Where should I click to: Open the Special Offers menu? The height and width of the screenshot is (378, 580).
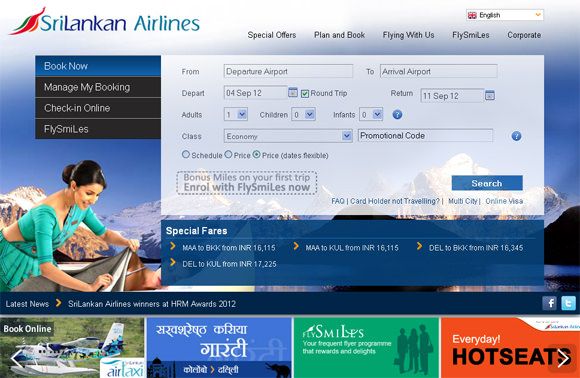[272, 35]
